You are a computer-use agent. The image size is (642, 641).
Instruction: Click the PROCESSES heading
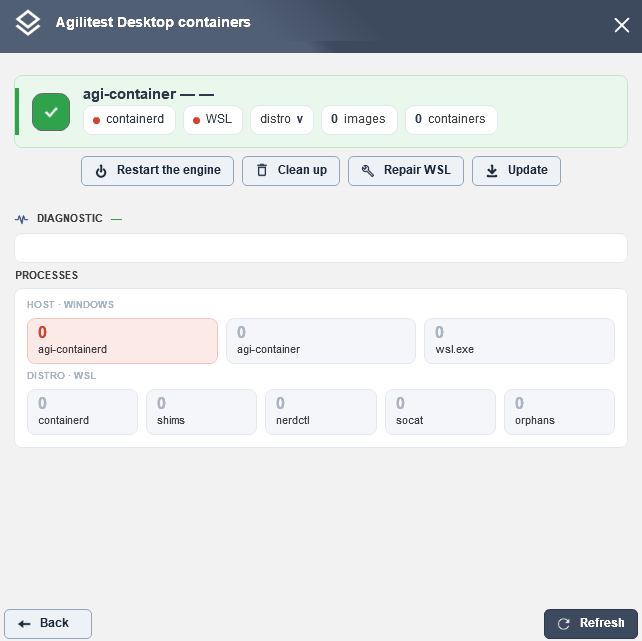point(47,275)
